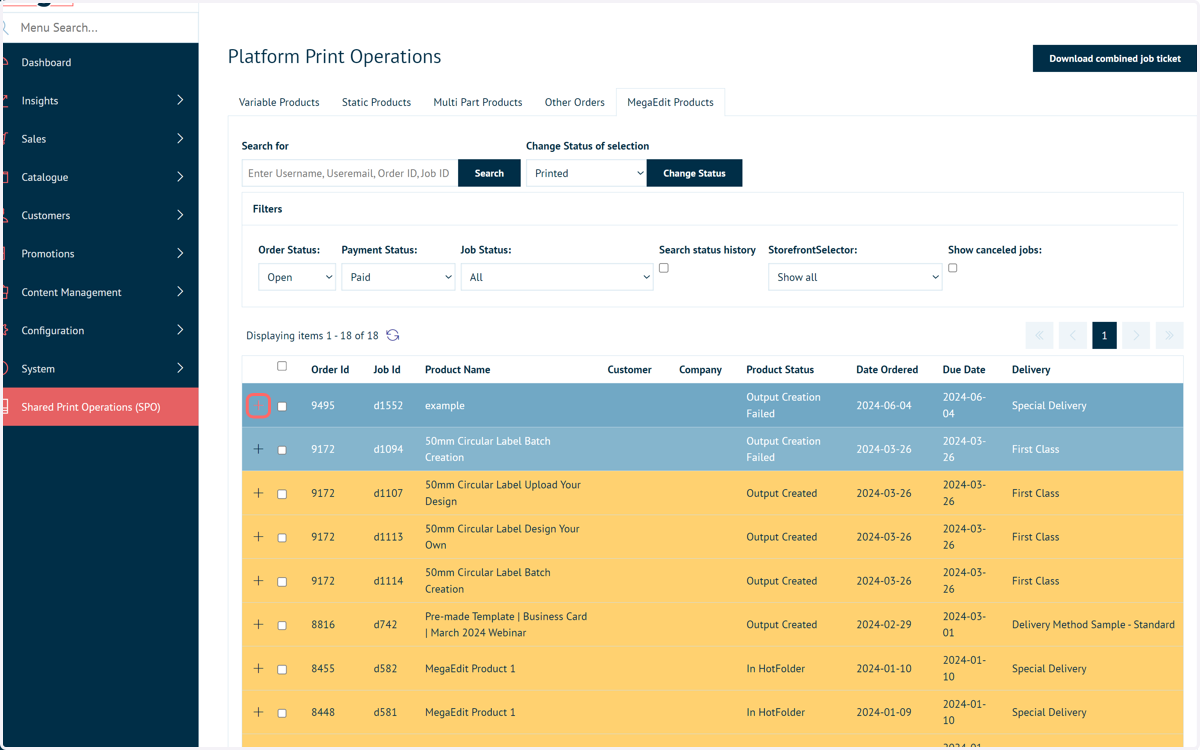Expand the Customers sidebar menu
Viewport: 1200px width, 750px height.
tap(100, 215)
